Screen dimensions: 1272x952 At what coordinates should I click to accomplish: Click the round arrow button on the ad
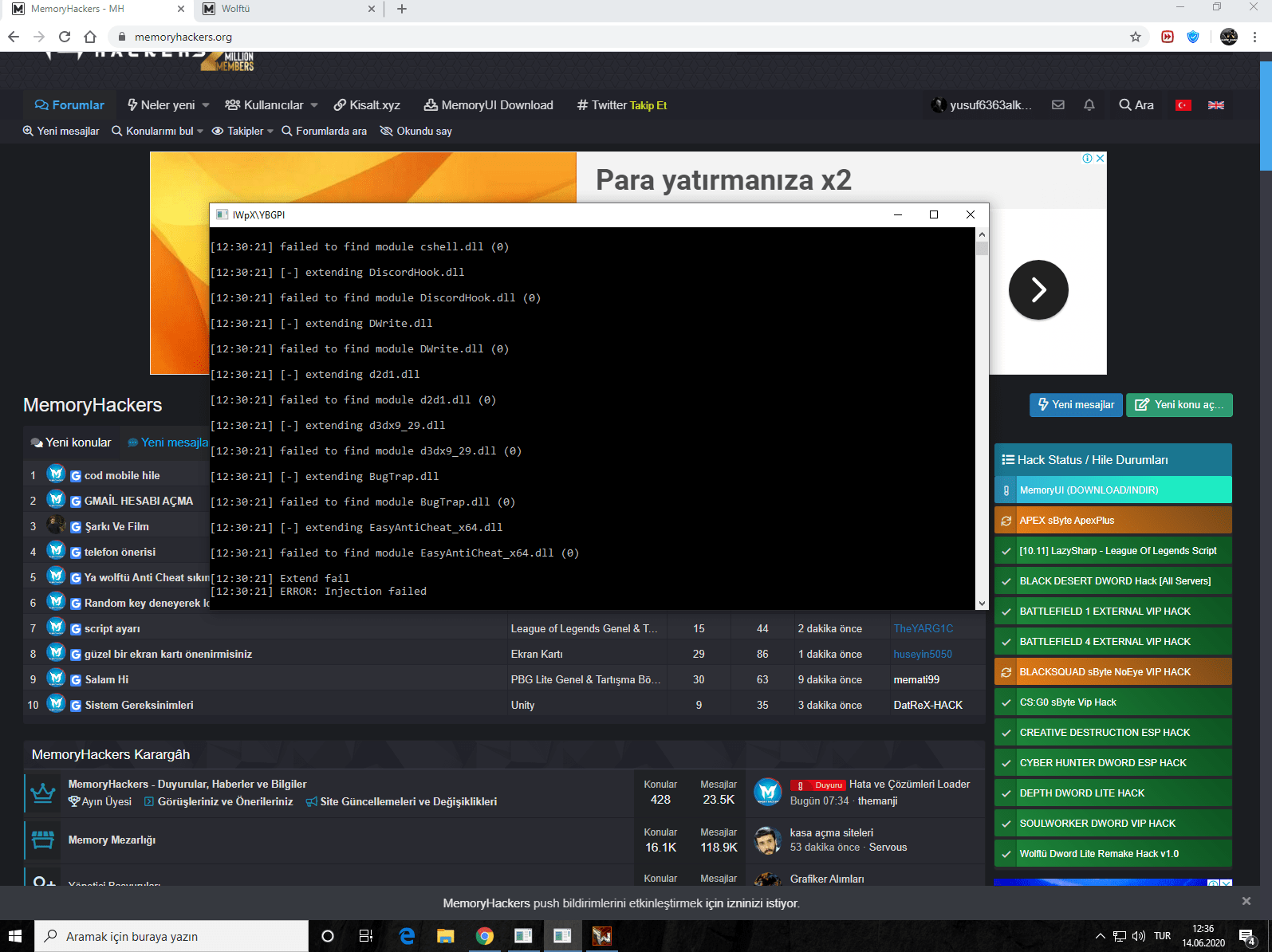[x=1038, y=290]
